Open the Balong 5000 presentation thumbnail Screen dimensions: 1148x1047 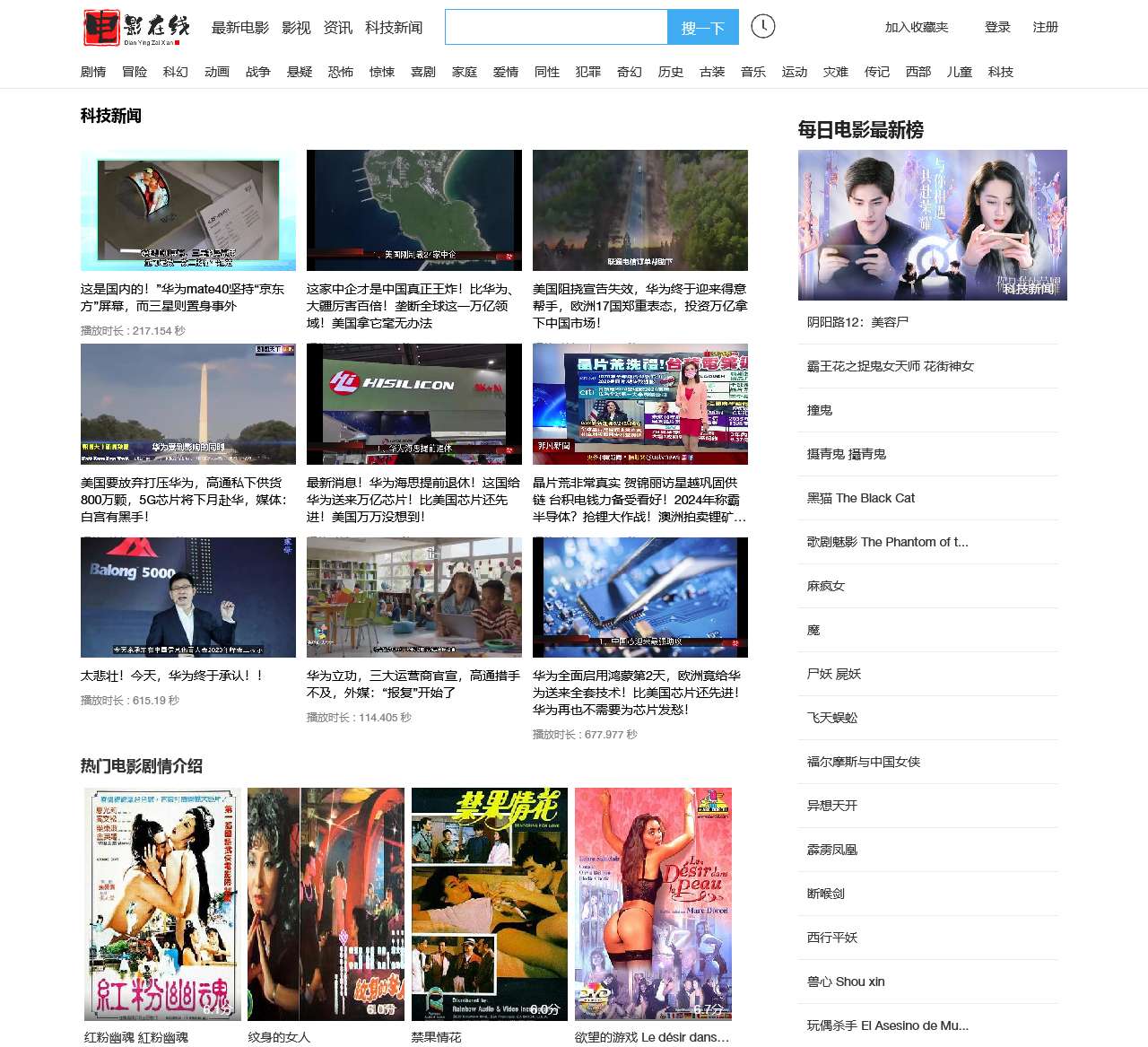(x=188, y=598)
